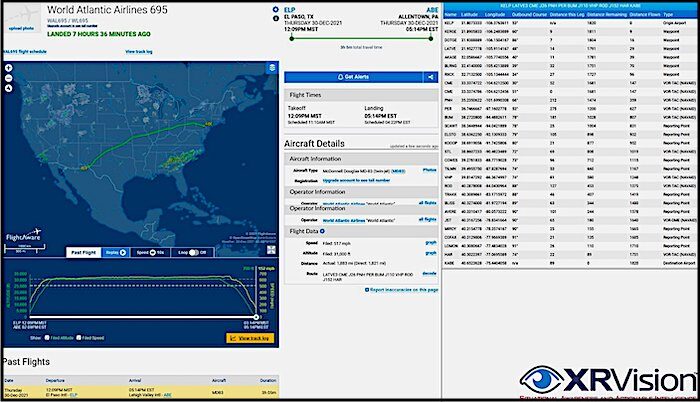Screen dimensions: 700x402
Task: Click ELP airport label on map
Action: click(x=84, y=168)
